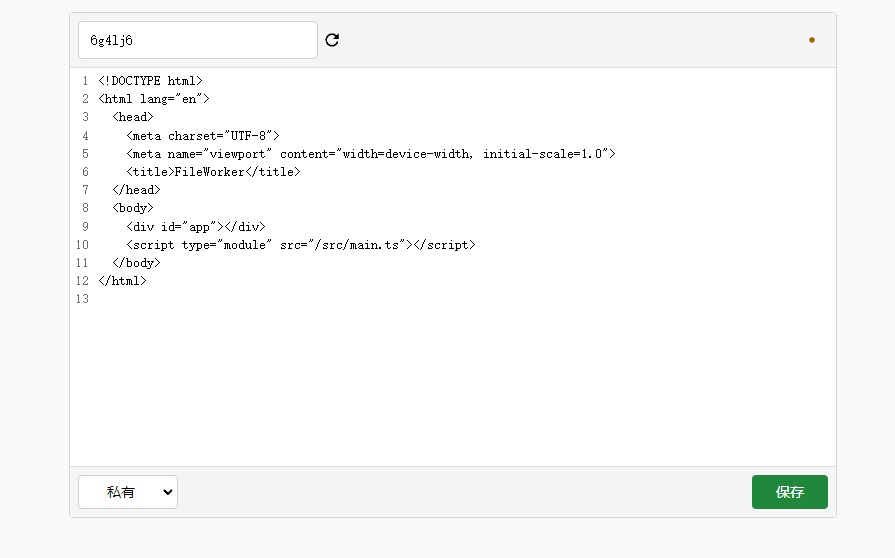Click line number 5 in the gutter
Image resolution: width=895 pixels, height=558 pixels.
click(x=85, y=154)
